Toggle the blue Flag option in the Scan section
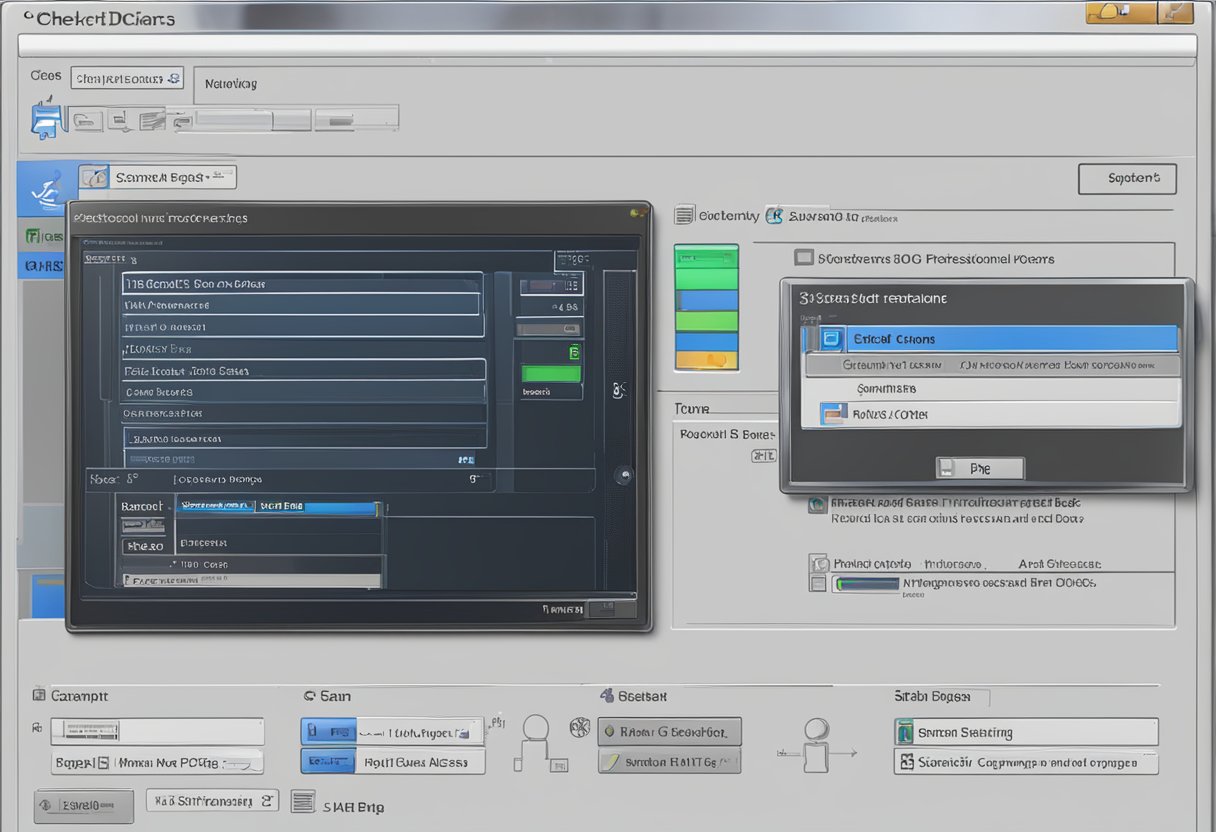This screenshot has height=832, width=1216. (330, 731)
